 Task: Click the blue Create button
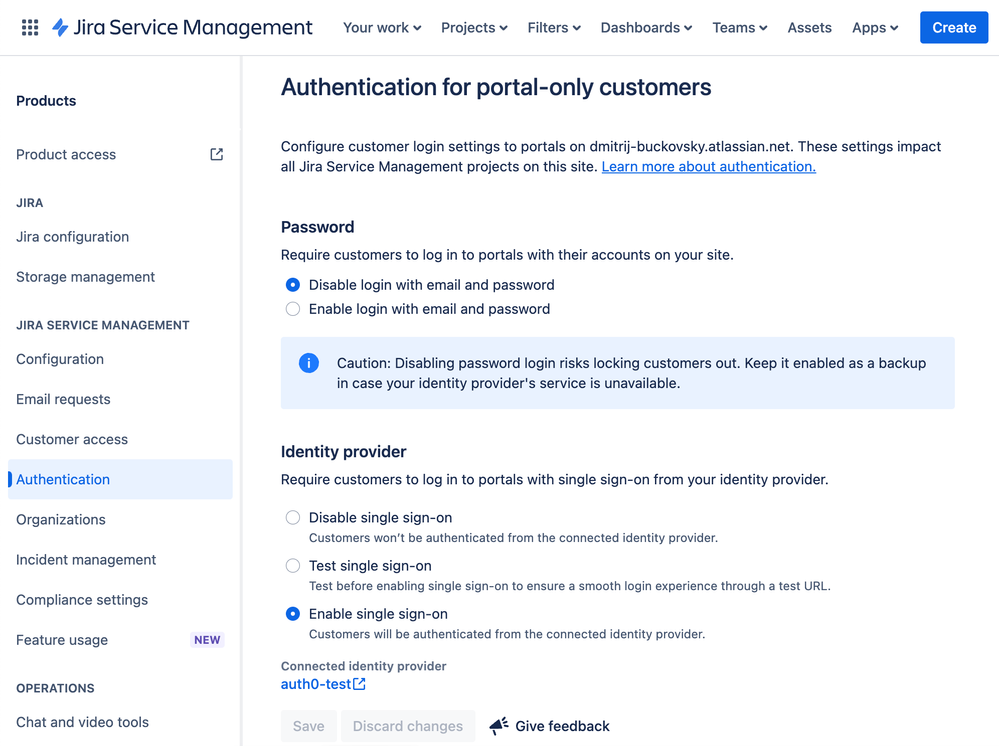(x=954, y=27)
